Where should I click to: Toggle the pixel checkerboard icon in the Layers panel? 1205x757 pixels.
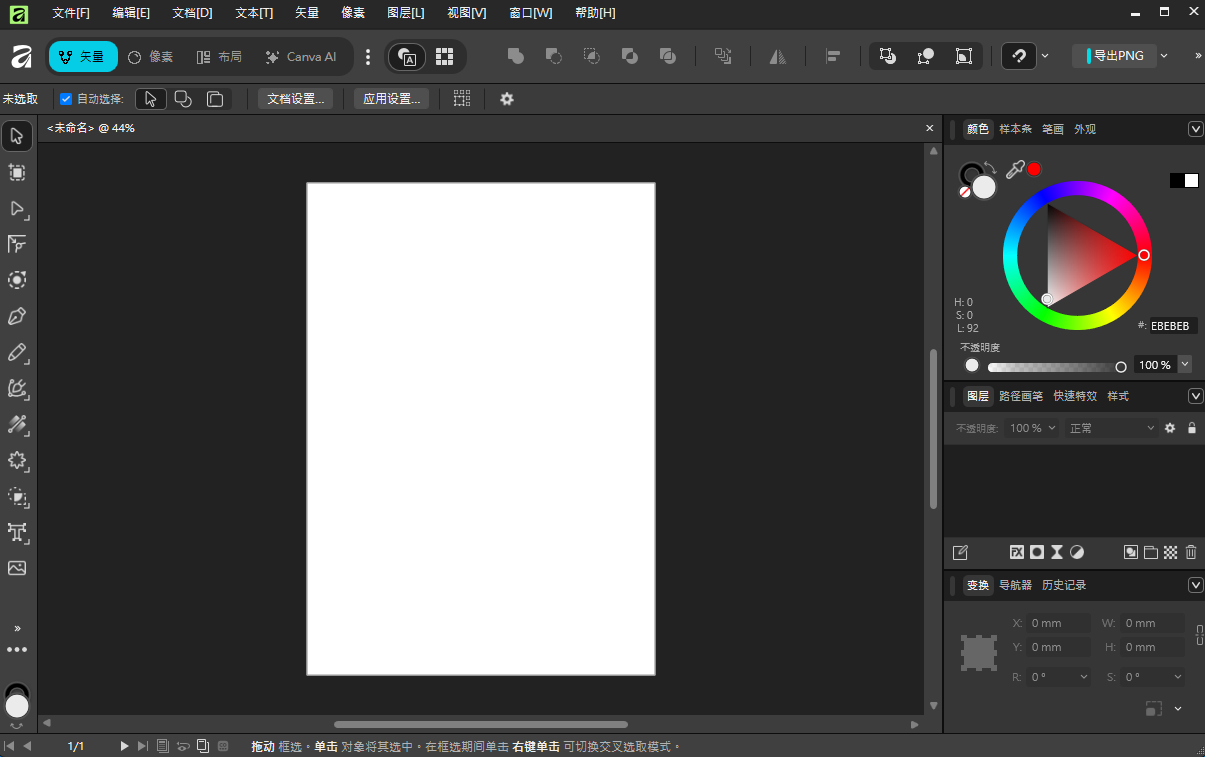1171,552
